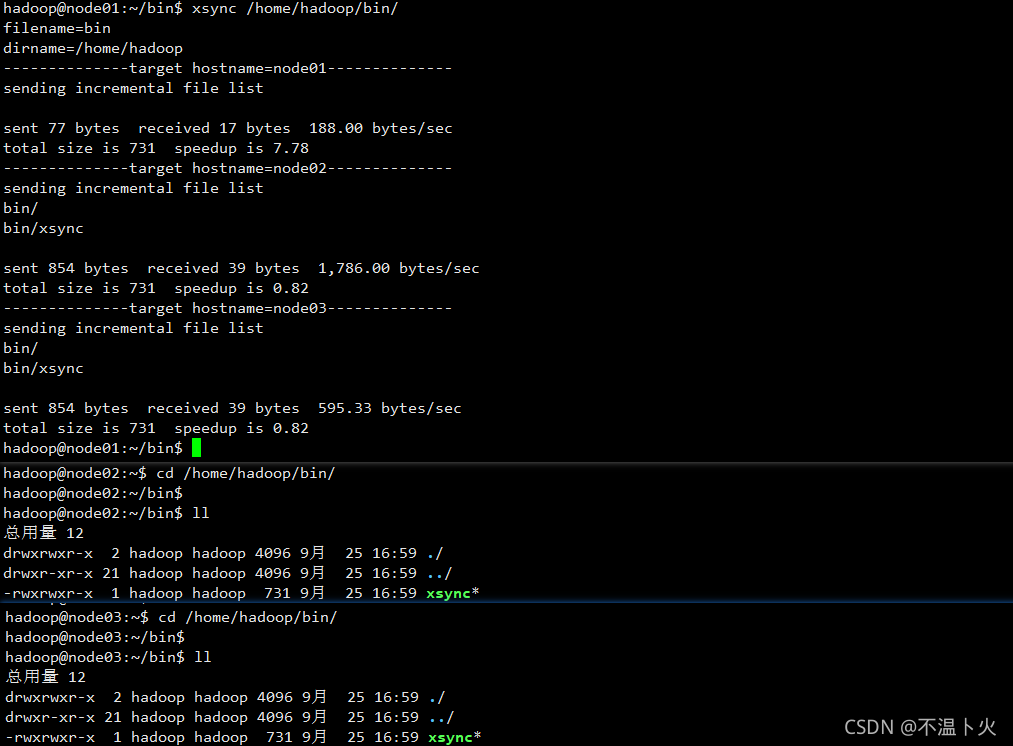Click the '188.00 bytes/sec' value
The image size is (1013, 746).
[x=381, y=129]
